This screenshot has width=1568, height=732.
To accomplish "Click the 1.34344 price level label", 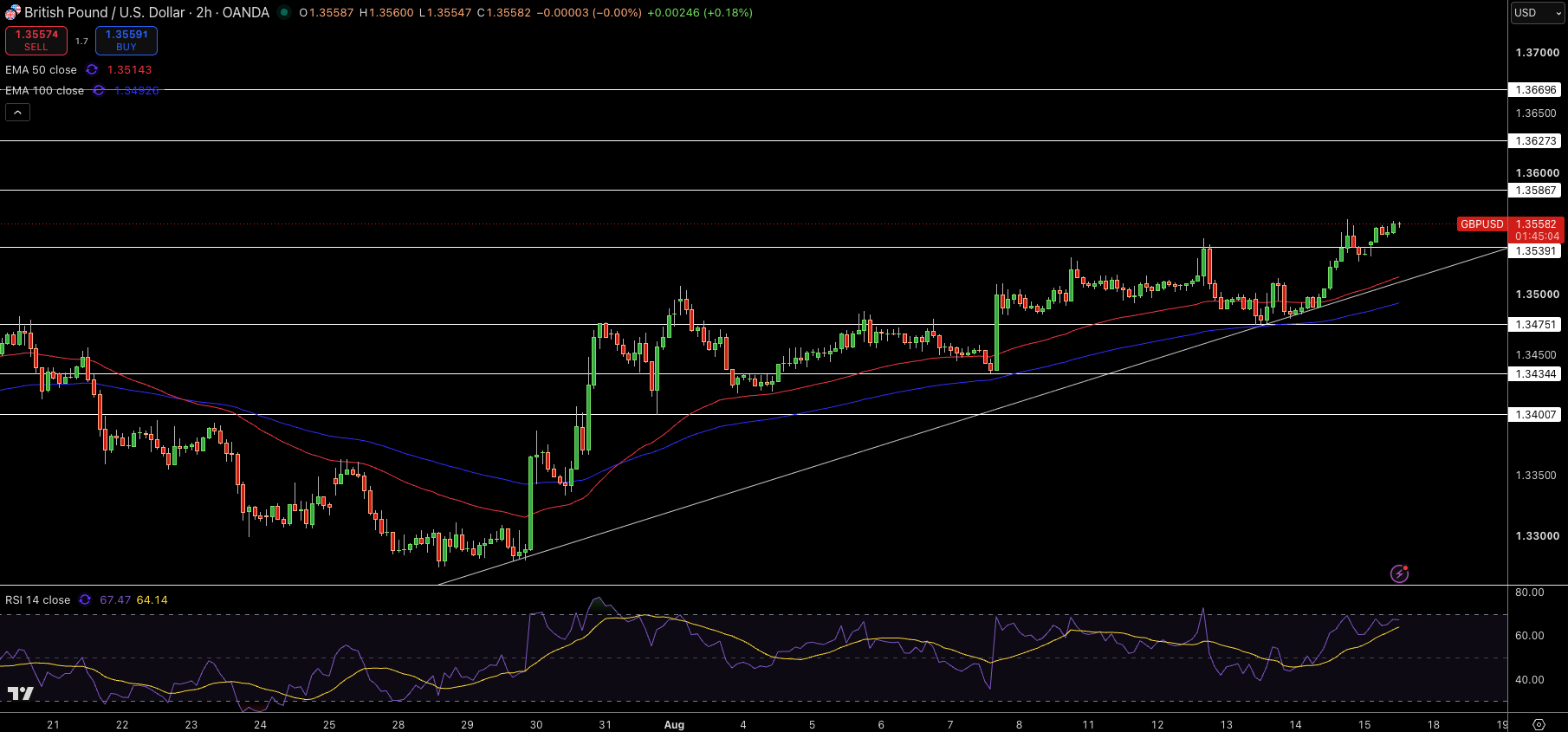I will (1536, 374).
